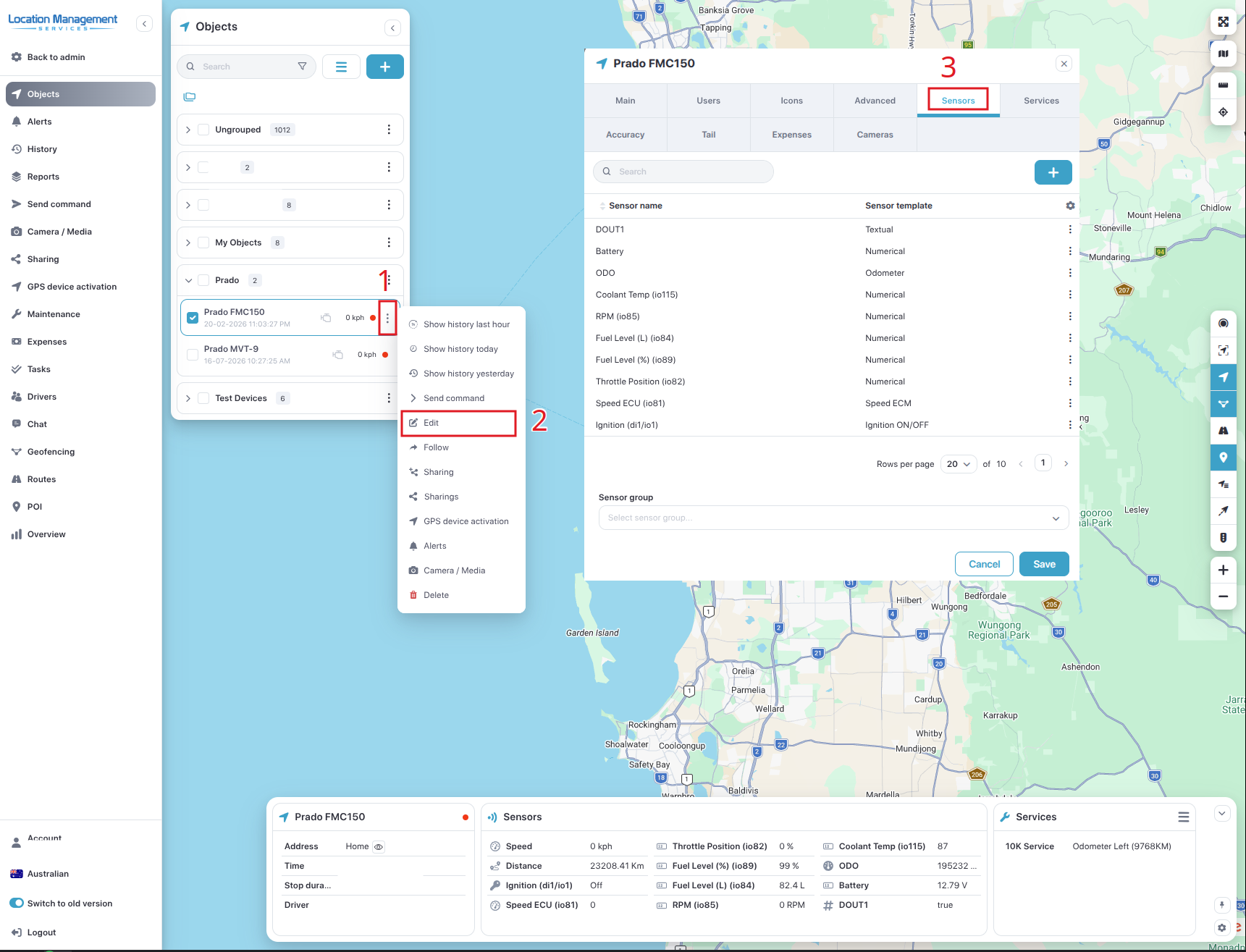
Task: Open the Cameras tab
Action: [875, 135]
